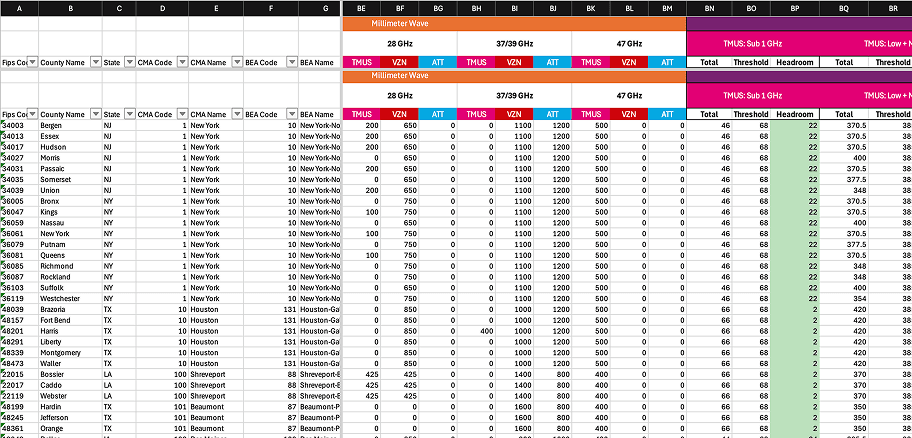The width and height of the screenshot is (912, 438).
Task: Click the Montgomery county cell
Action: click(x=70, y=352)
